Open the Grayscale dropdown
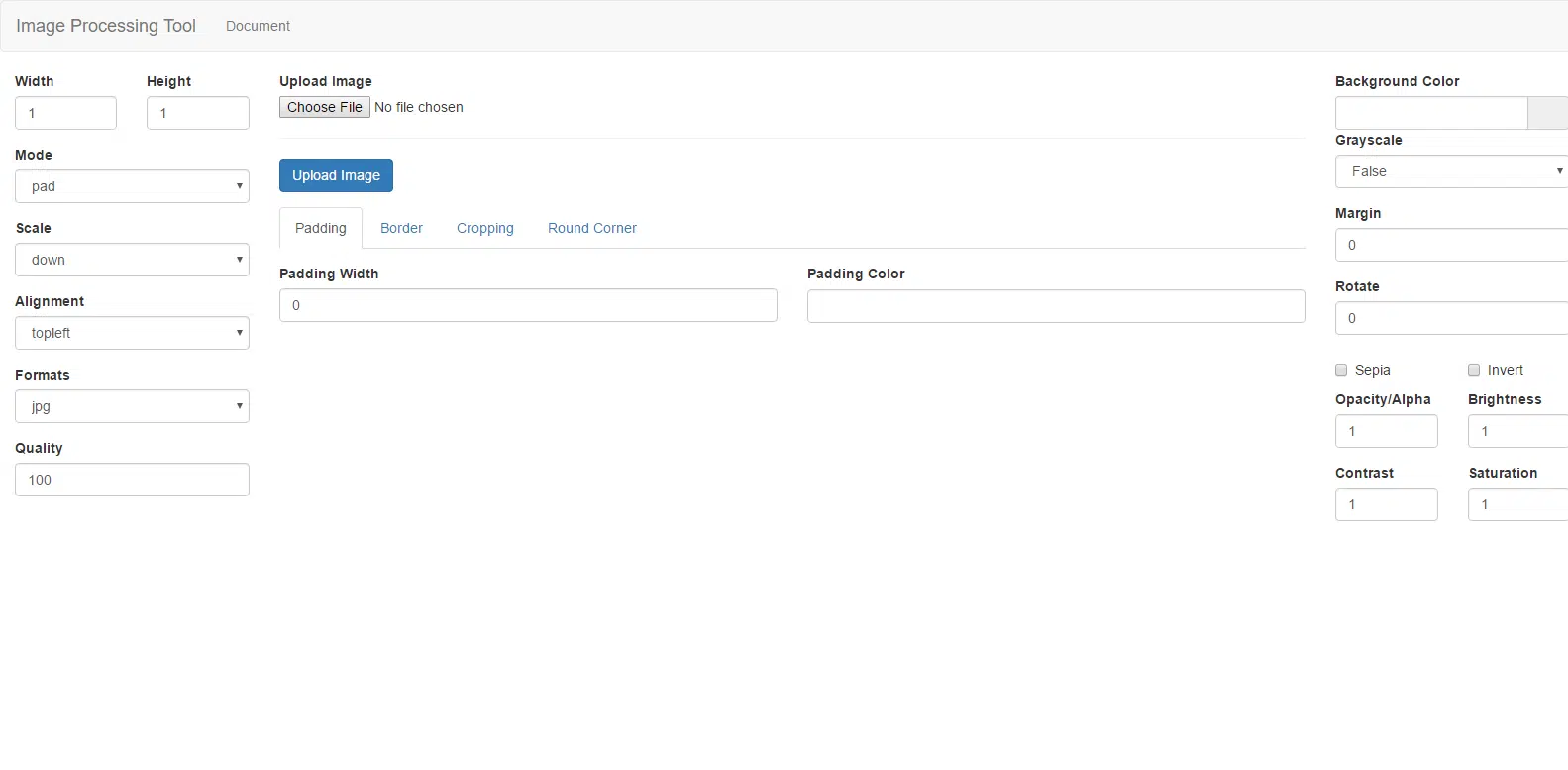The width and height of the screenshot is (1568, 770). [x=1450, y=171]
